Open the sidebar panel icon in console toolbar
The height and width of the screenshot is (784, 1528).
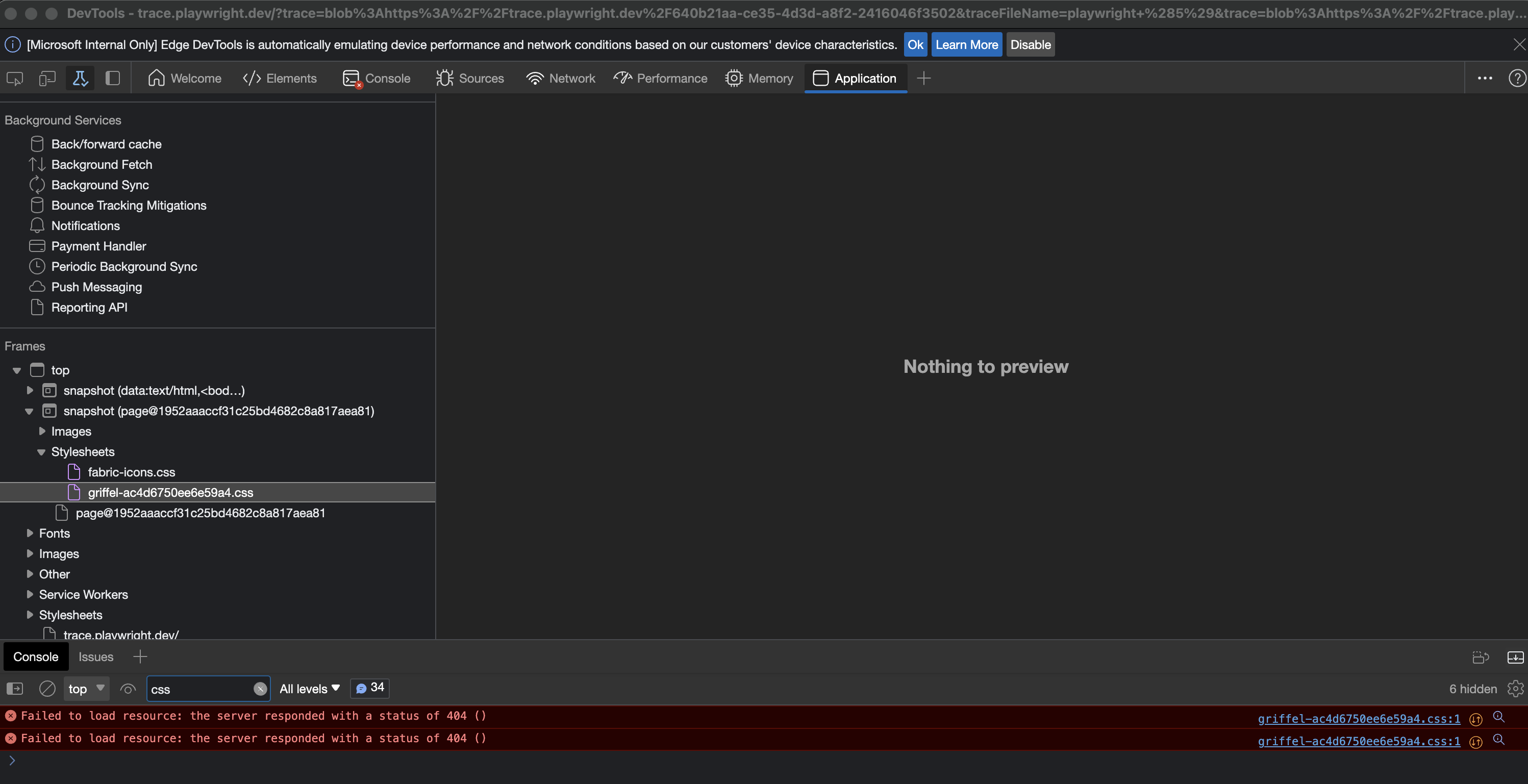(x=14, y=689)
